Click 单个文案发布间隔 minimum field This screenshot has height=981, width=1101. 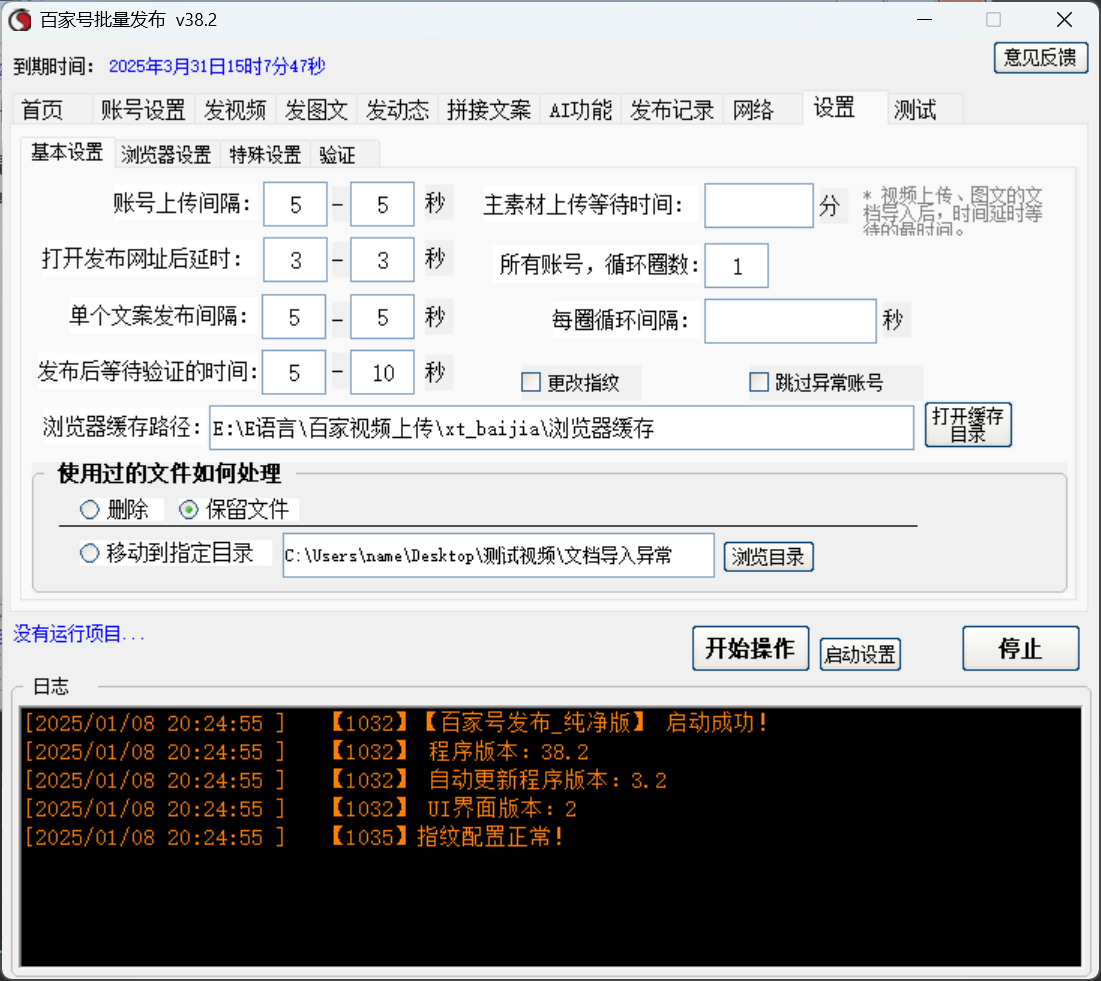[294, 317]
